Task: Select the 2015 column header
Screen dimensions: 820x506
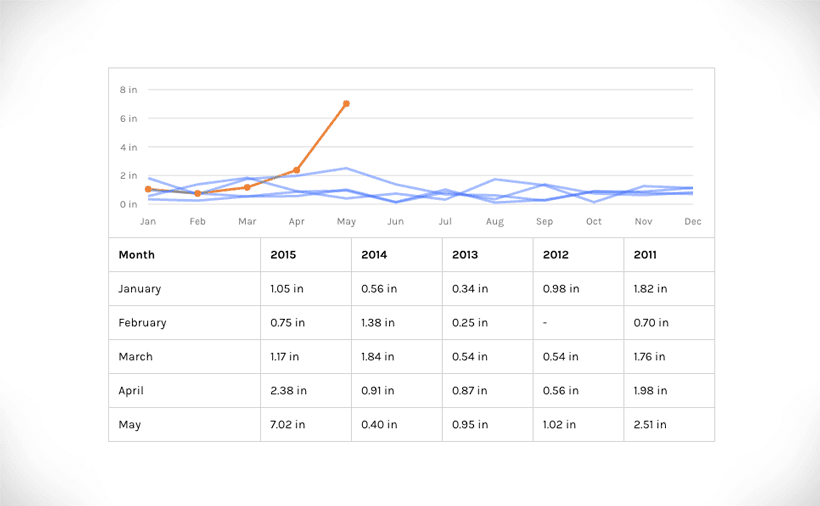Action: coord(283,255)
